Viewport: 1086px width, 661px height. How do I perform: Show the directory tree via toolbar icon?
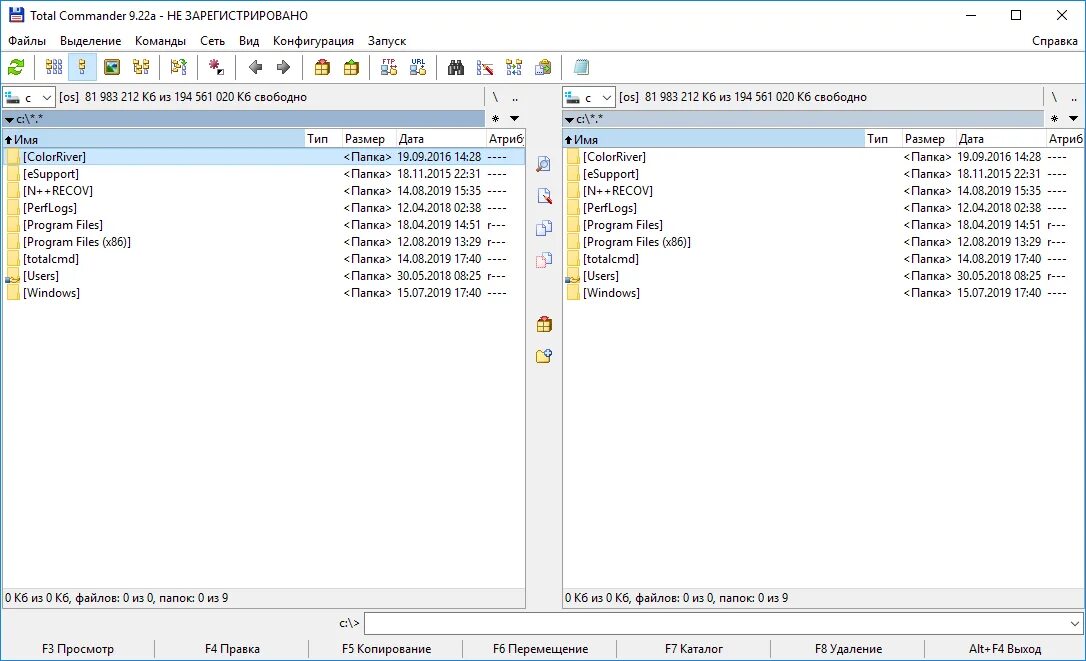pyautogui.click(x=141, y=67)
